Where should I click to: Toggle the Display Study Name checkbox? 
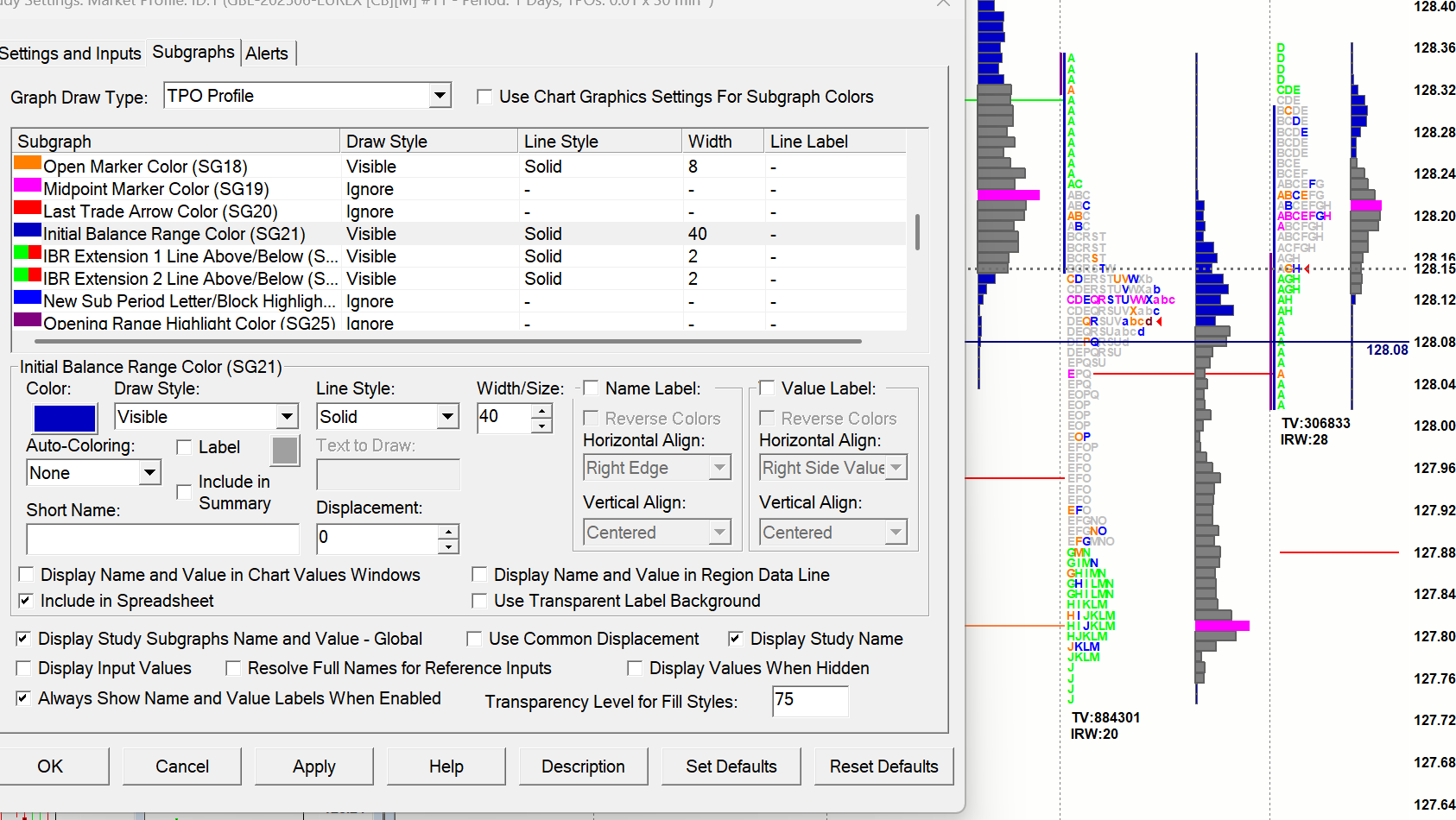pos(736,639)
